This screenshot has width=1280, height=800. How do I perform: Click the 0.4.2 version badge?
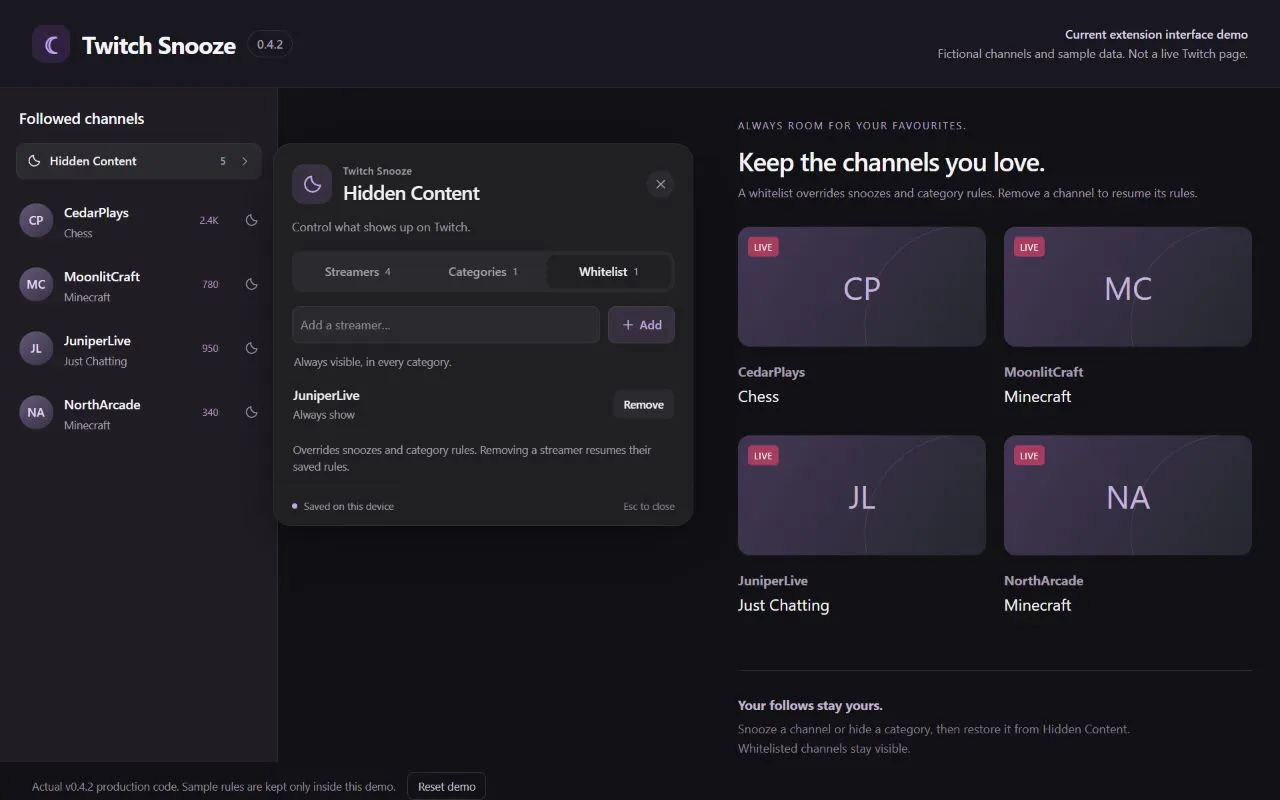coord(269,44)
